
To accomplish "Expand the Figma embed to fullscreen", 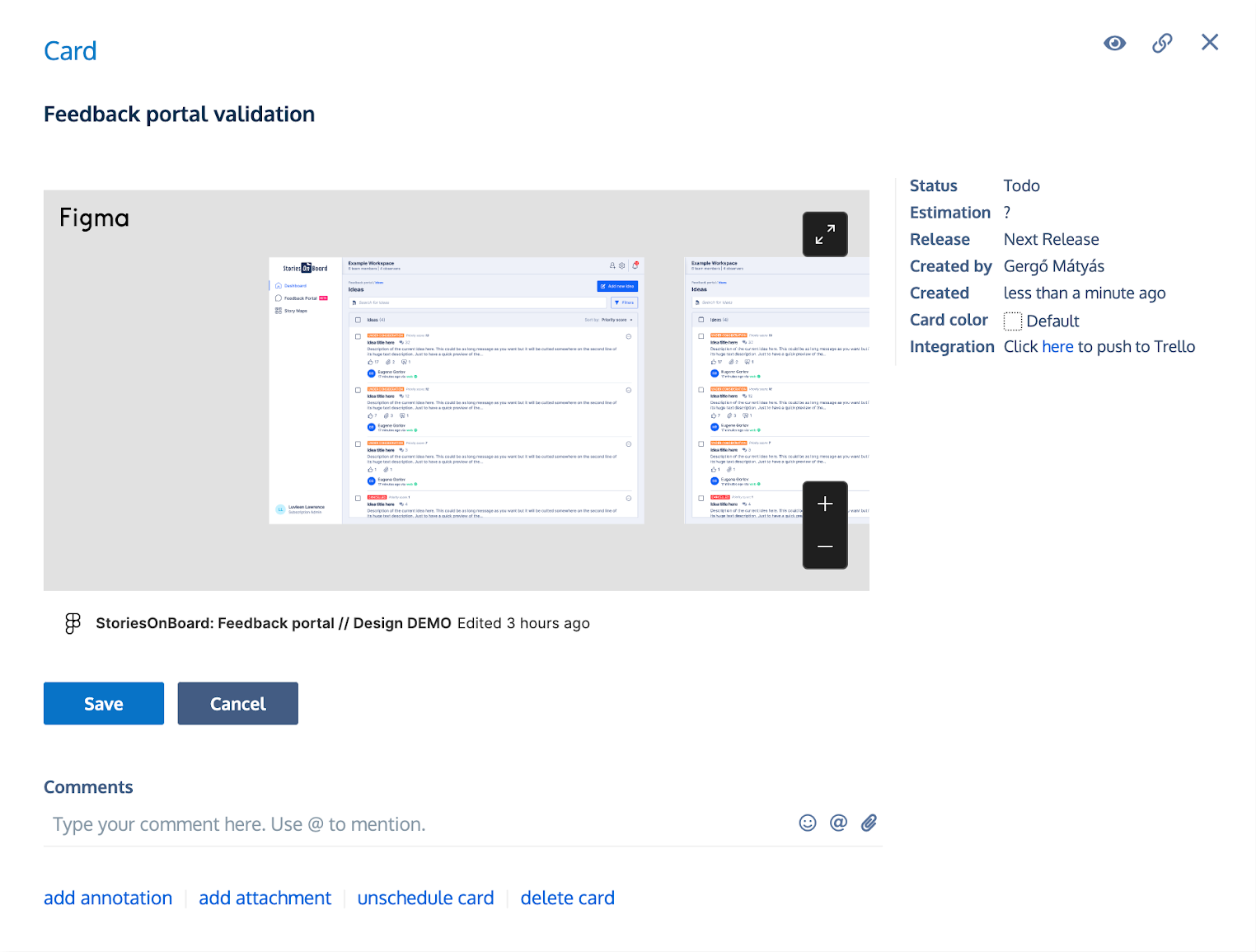I will click(x=825, y=234).
